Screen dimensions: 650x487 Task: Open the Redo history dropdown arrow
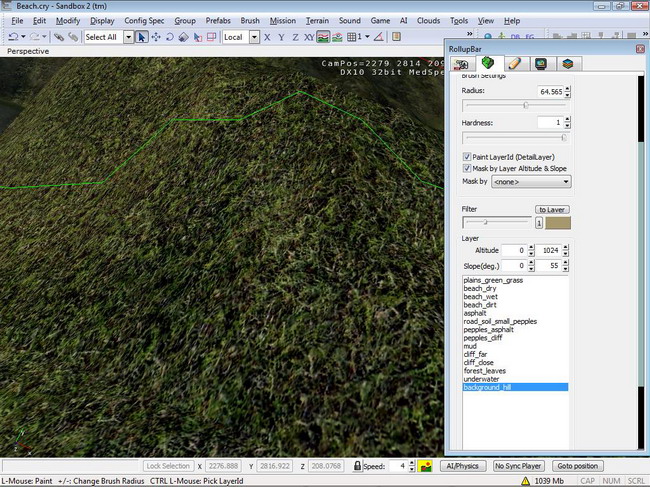pyautogui.click(x=44, y=37)
